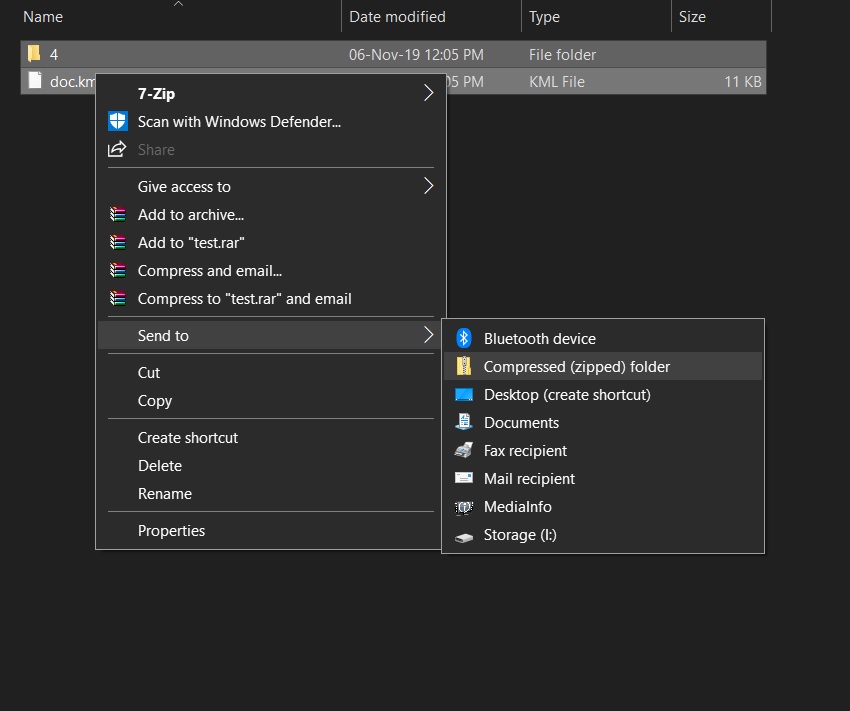Click the WinRAR icon beside Add to archive
The height and width of the screenshot is (711, 850).
pyautogui.click(x=118, y=215)
